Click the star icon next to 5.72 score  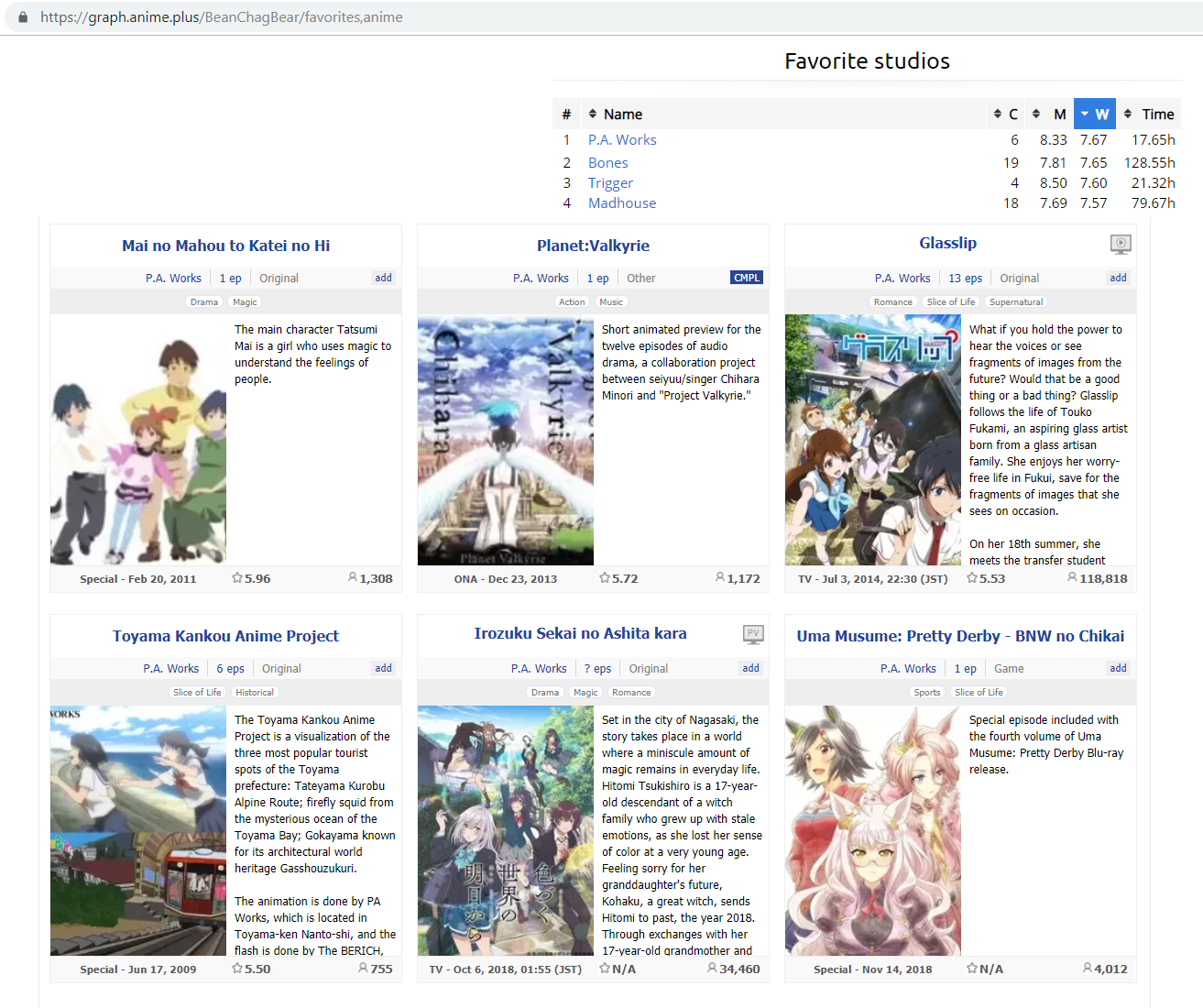[605, 578]
